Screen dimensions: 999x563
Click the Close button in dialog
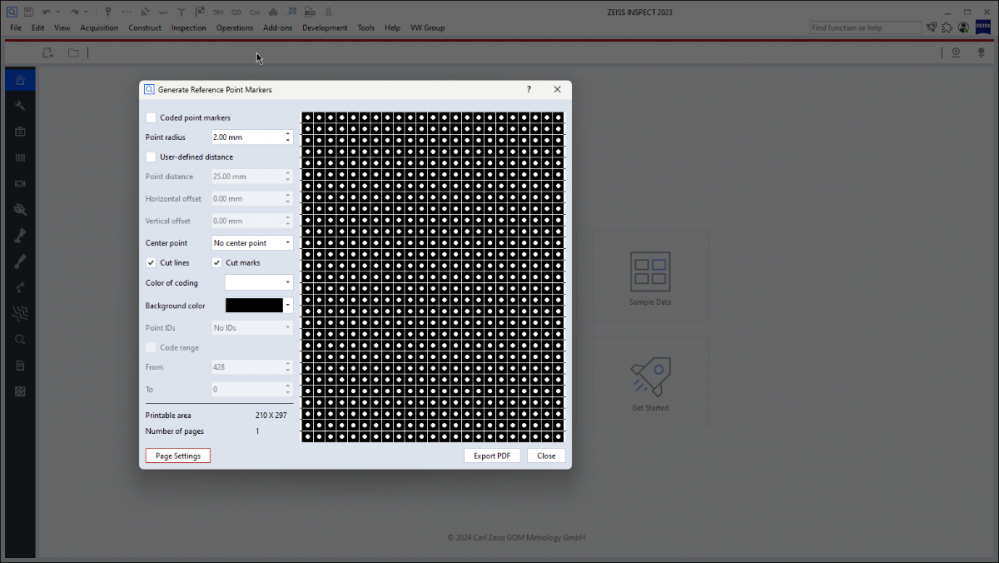(546, 456)
